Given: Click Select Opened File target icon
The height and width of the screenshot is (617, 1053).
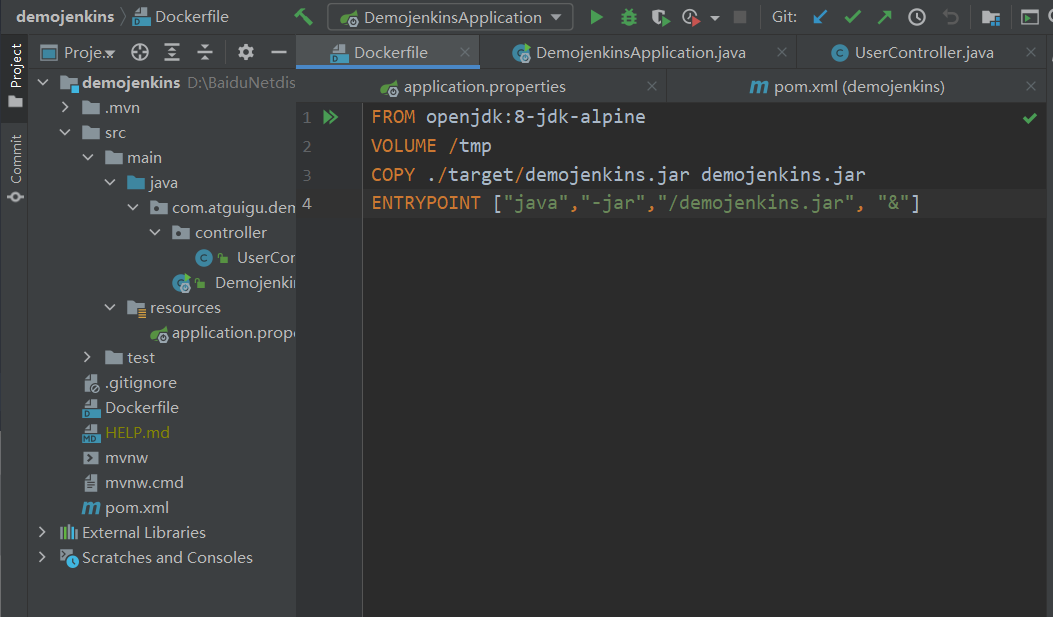Looking at the screenshot, I should (x=140, y=52).
